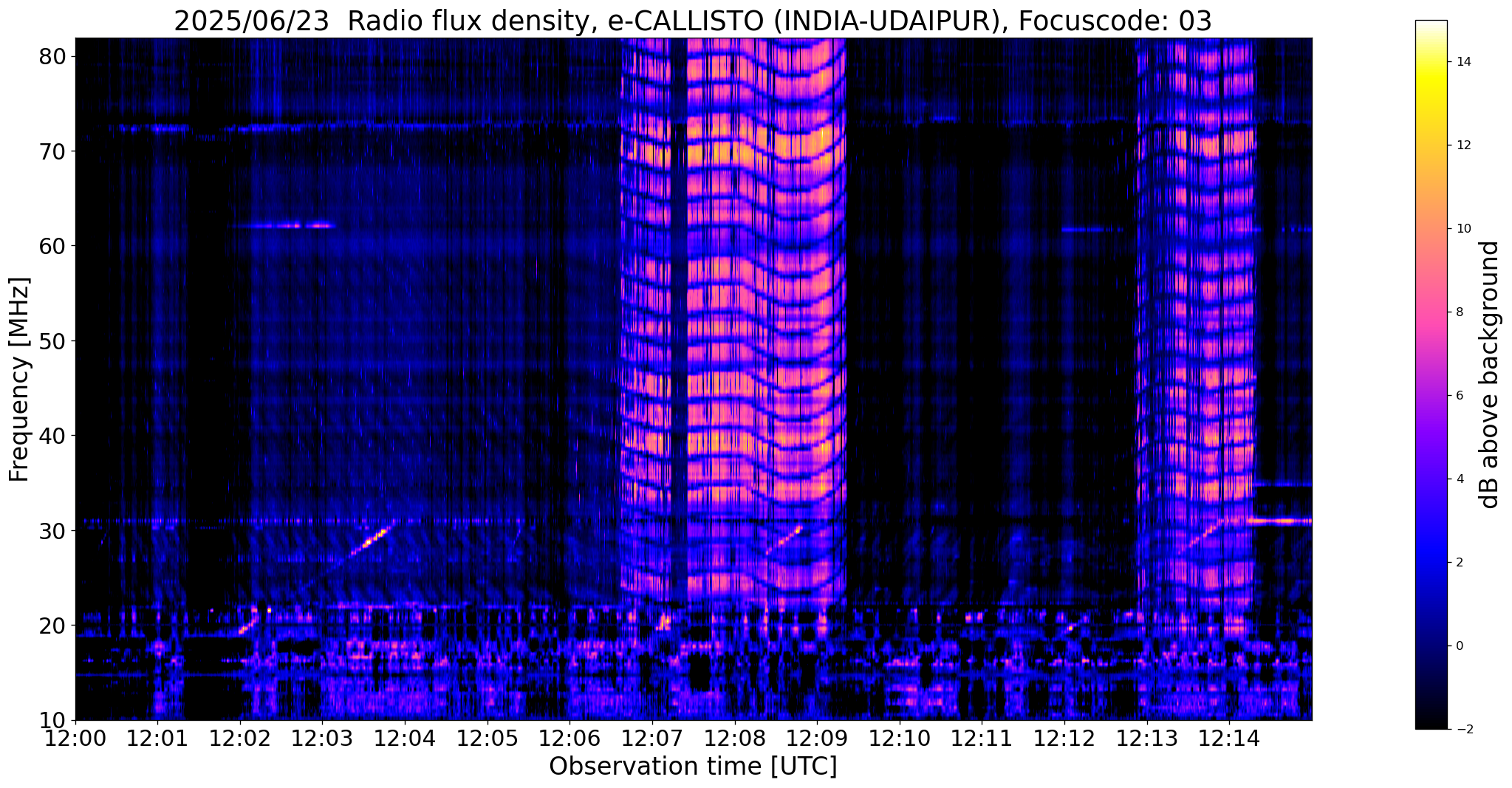Click the 12:08 time tick label

tap(734, 739)
